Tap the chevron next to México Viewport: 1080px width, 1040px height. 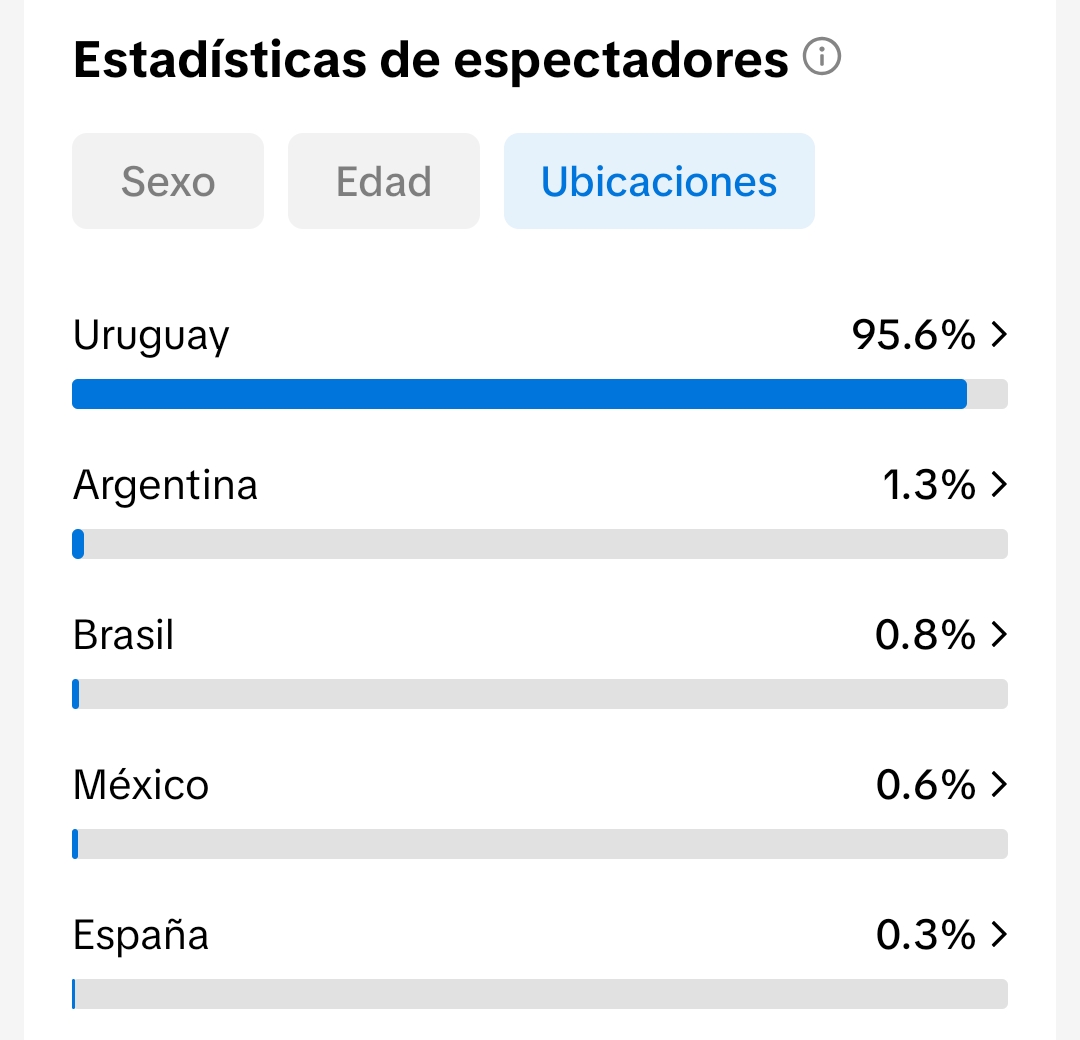pyautogui.click(x=998, y=785)
